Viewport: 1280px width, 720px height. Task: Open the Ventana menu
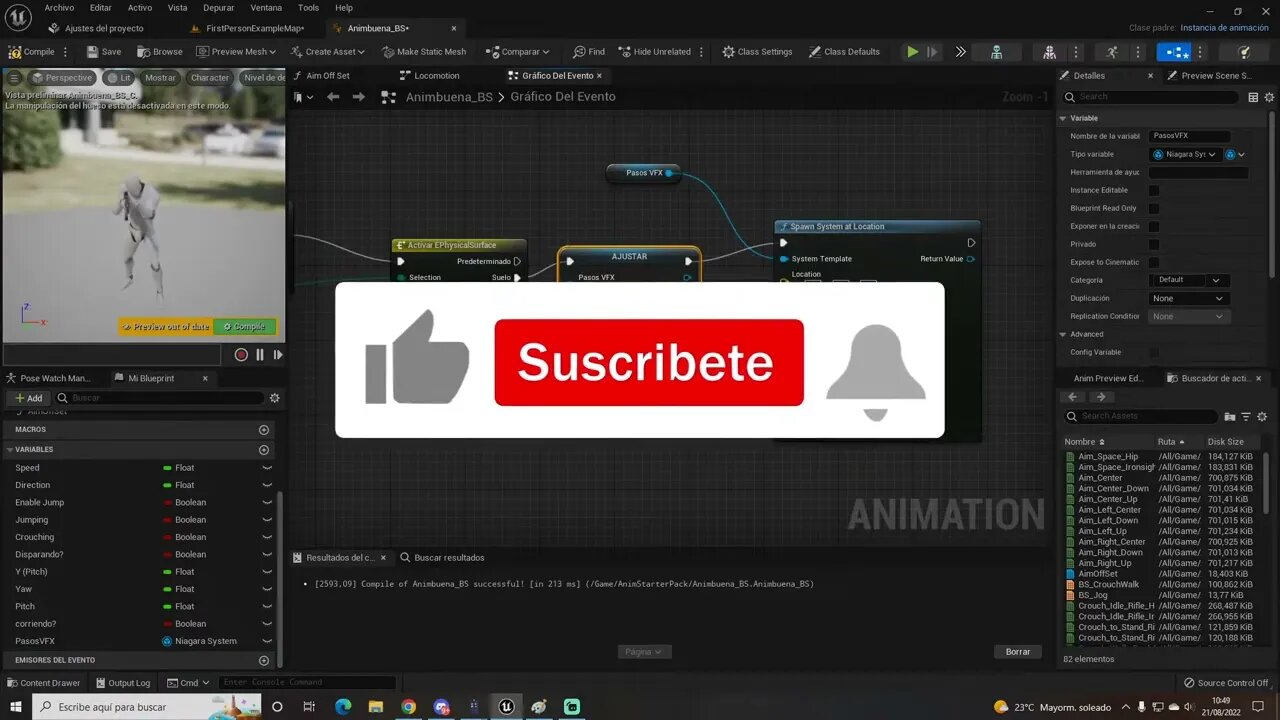pos(266,7)
